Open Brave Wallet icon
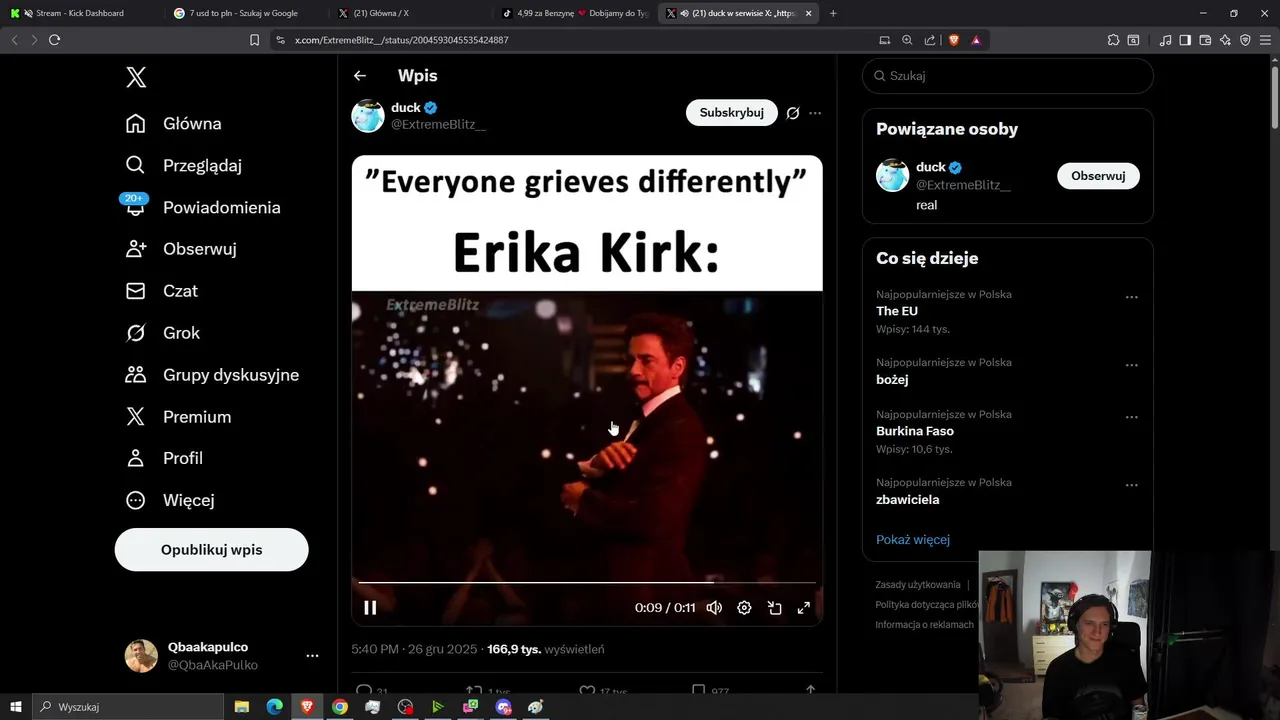The height and width of the screenshot is (720, 1280). pos(1205,40)
